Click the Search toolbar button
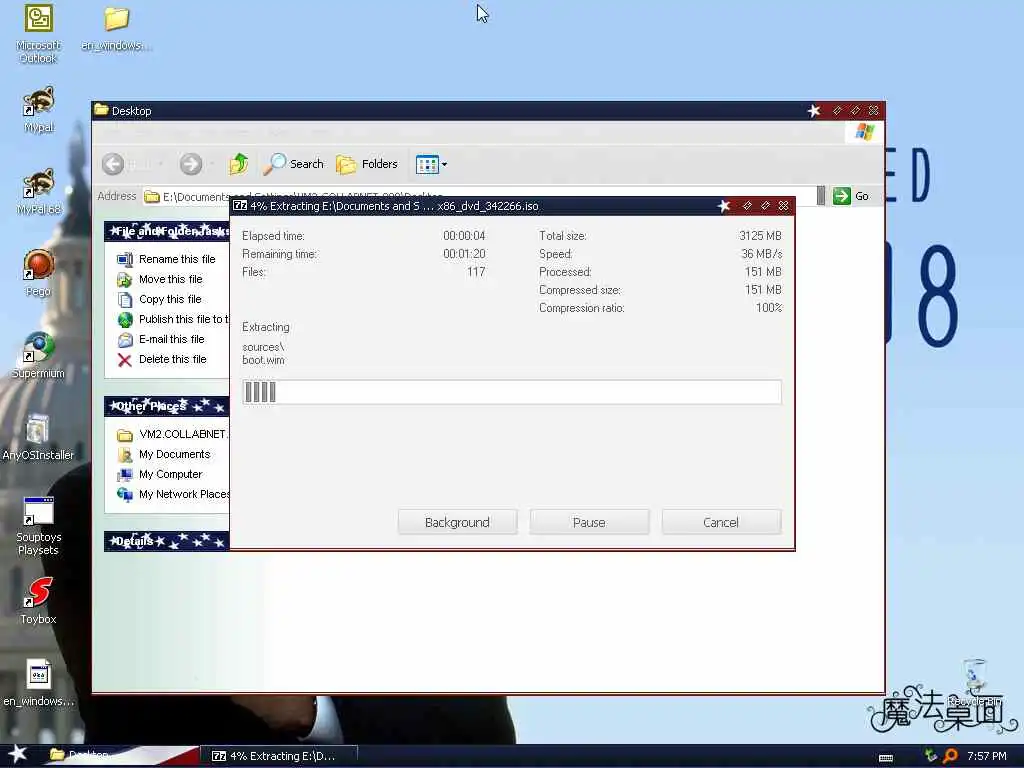The image size is (1024, 768). tap(294, 164)
